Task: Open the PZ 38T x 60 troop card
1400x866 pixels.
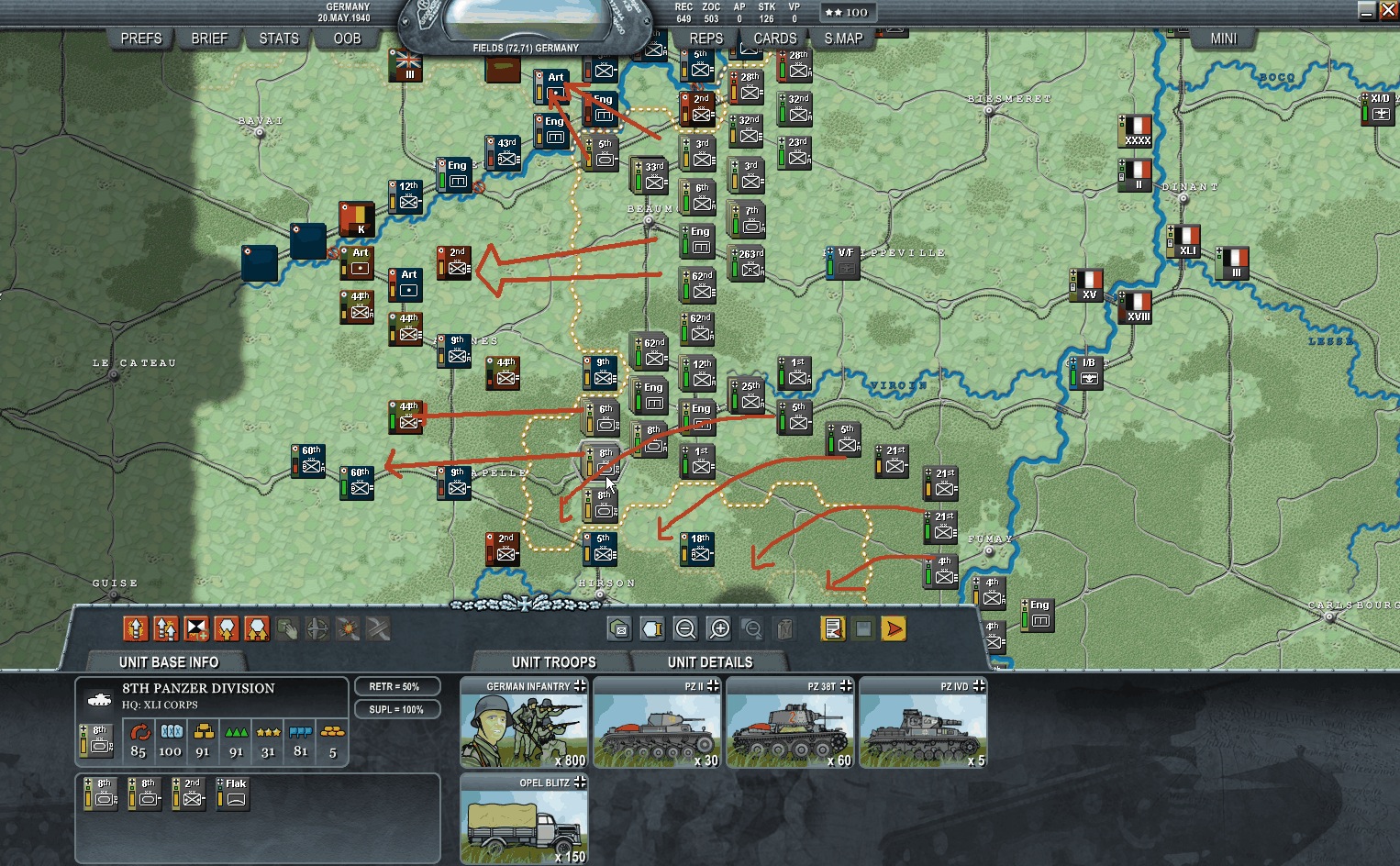Action: click(790, 723)
